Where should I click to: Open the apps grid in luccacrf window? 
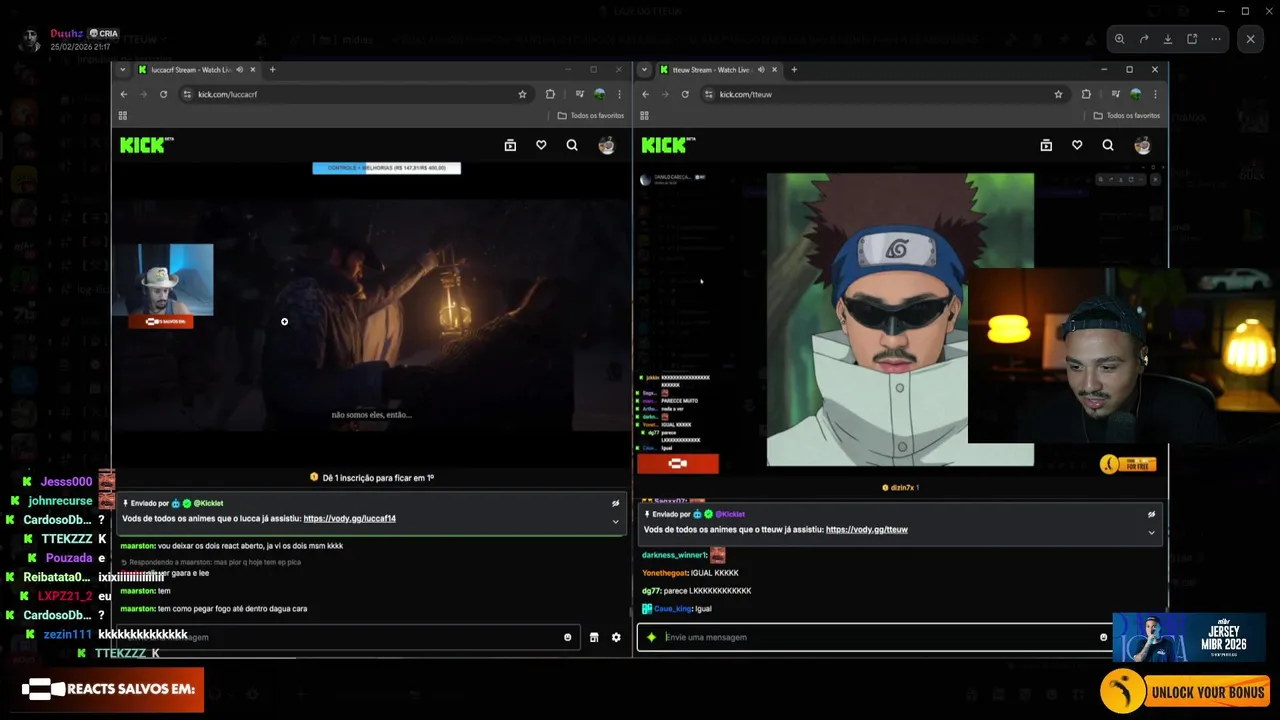pos(123,115)
